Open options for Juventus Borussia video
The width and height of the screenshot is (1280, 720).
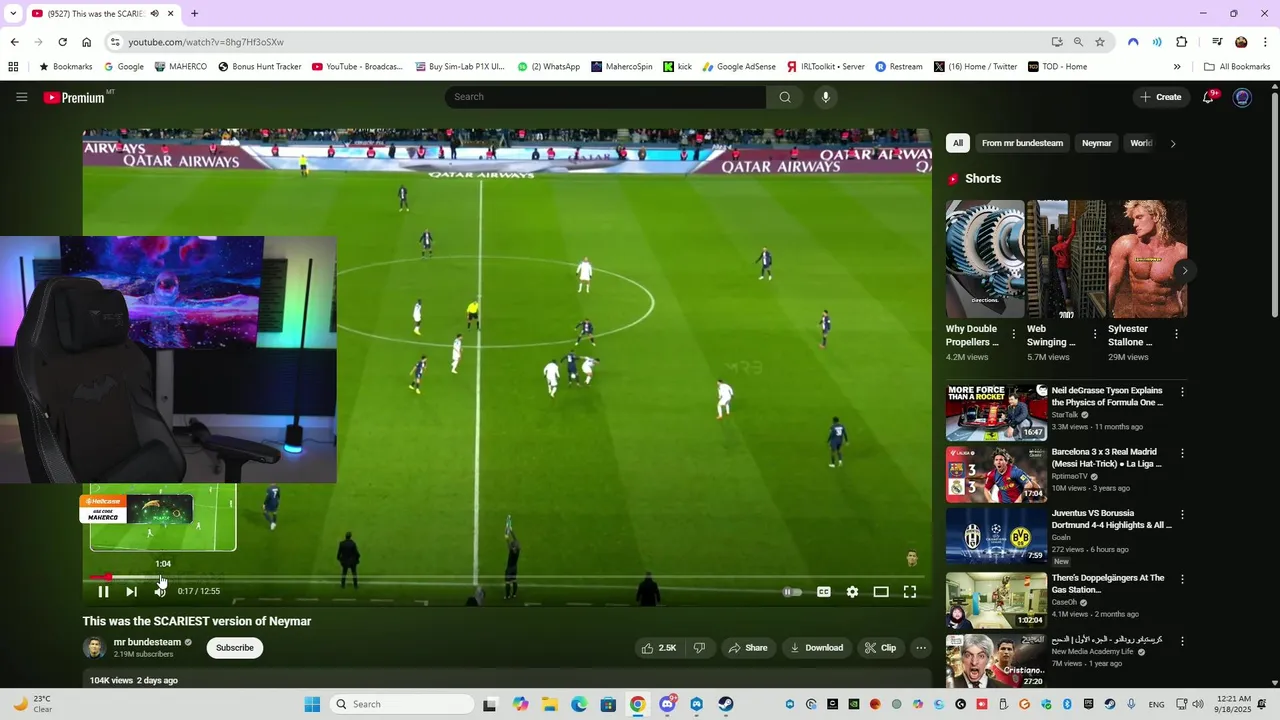pos(1182,515)
